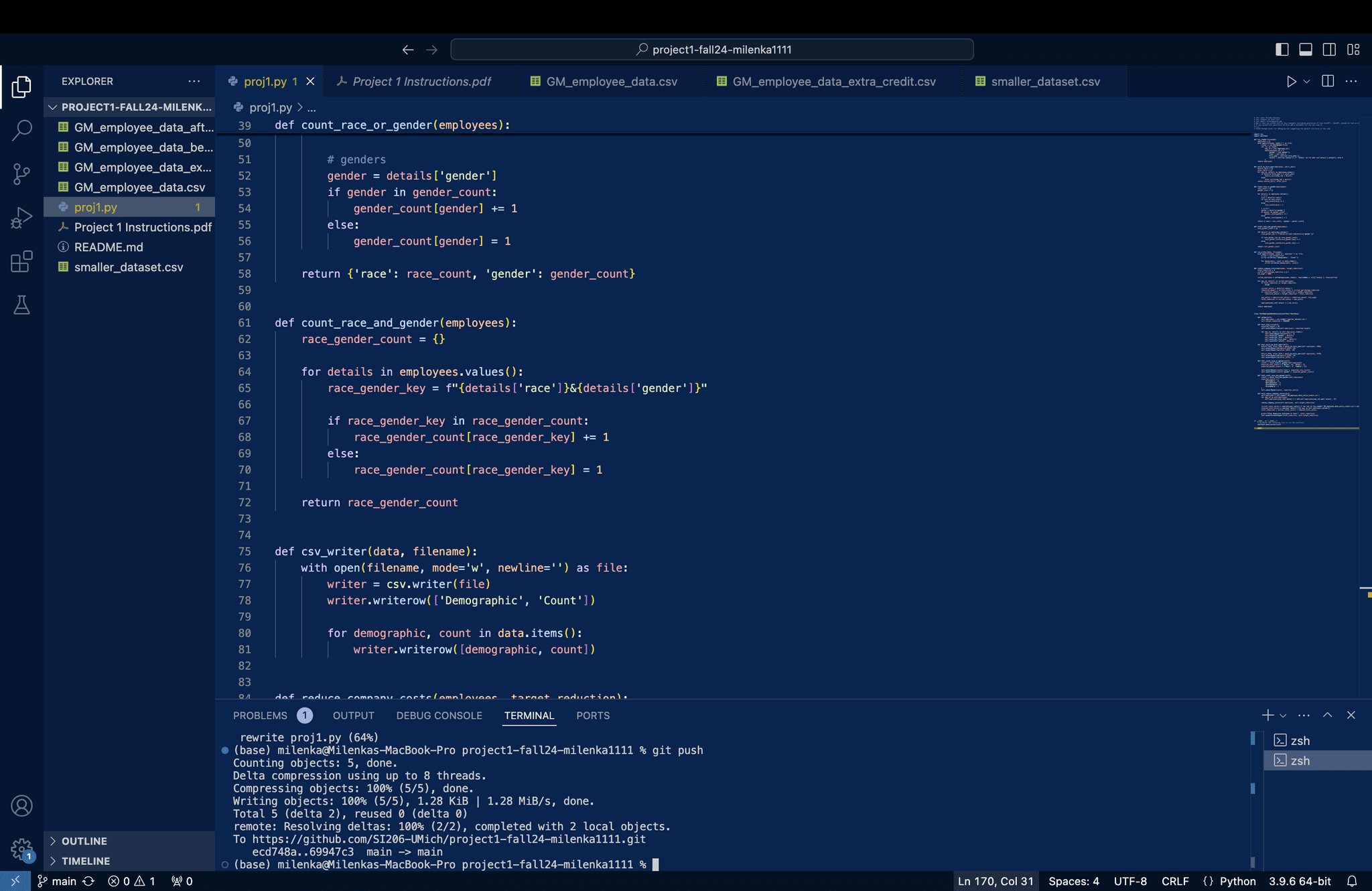
Task: Toggle the Secondary Side Bar visibility
Action: tap(1330, 50)
